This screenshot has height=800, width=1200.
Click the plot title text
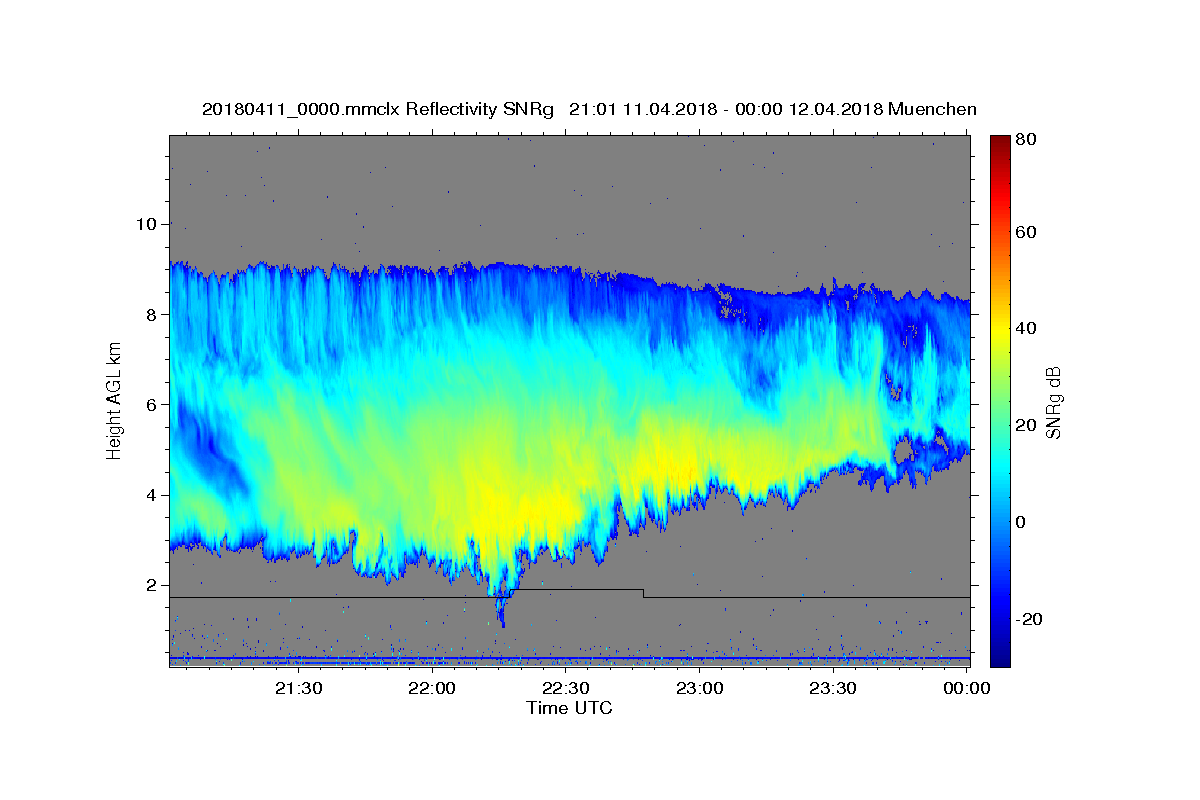[x=589, y=109]
